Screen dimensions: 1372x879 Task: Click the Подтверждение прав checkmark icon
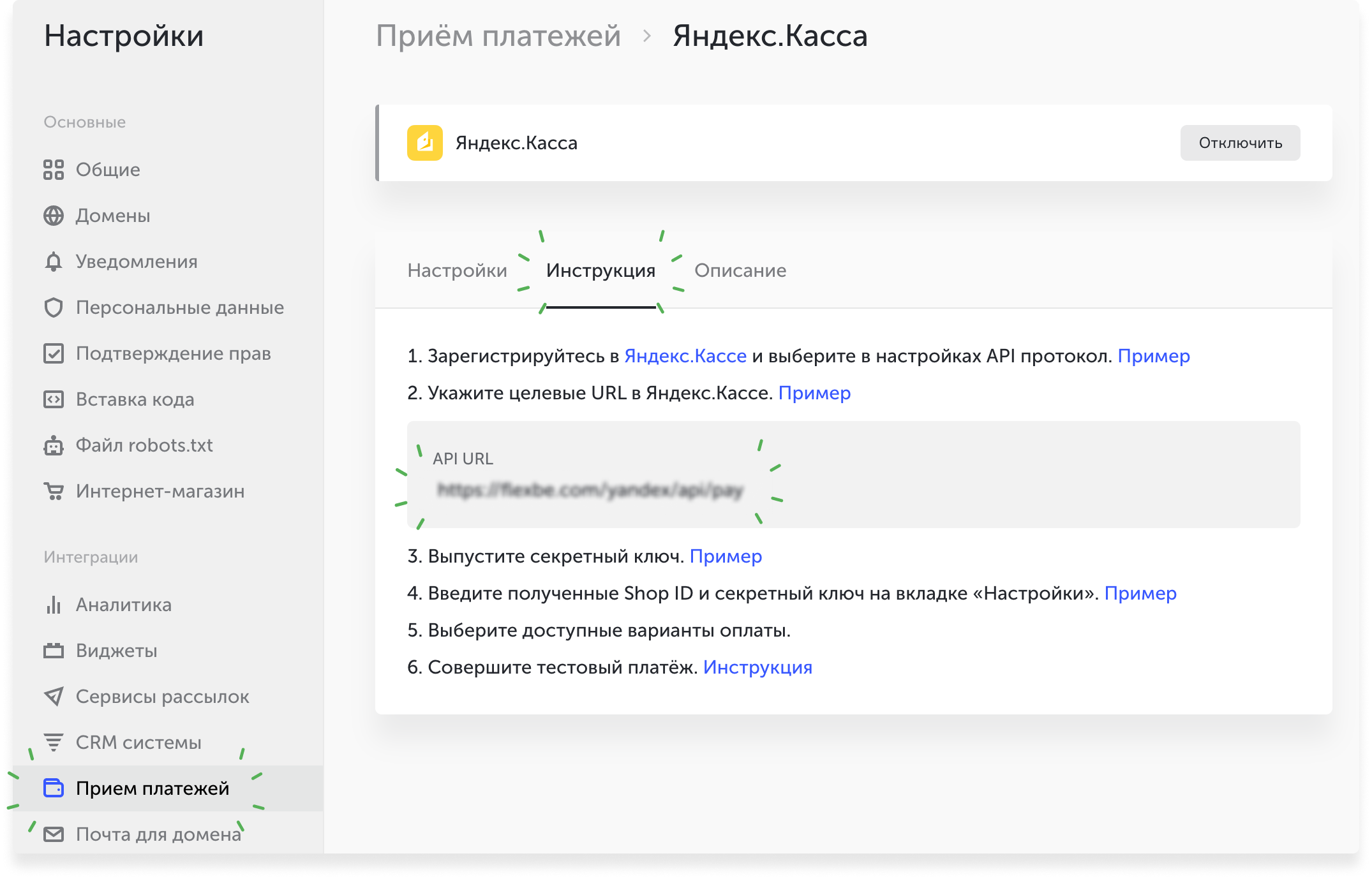tap(54, 353)
